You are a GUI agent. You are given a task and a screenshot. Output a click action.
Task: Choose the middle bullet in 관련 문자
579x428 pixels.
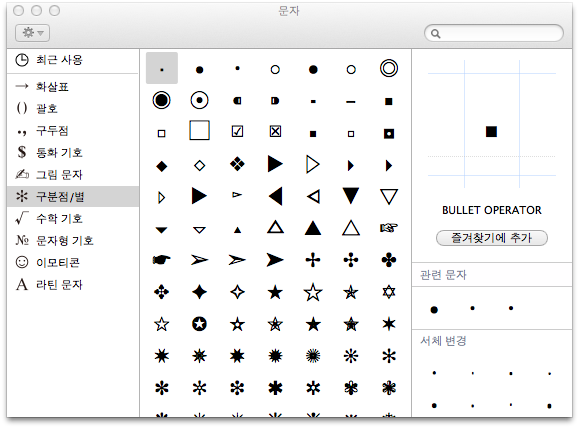coord(472,308)
